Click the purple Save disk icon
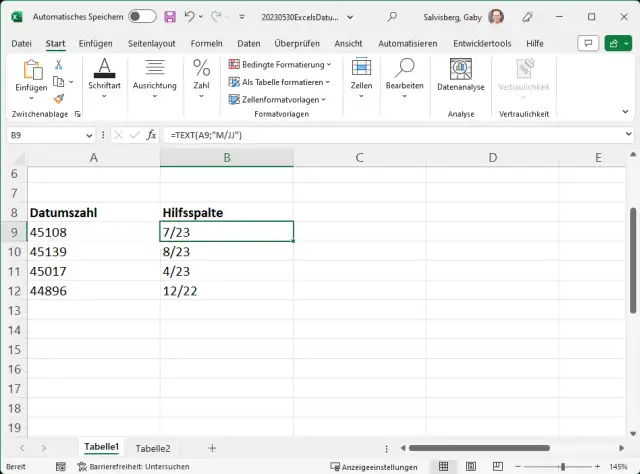 click(170, 17)
